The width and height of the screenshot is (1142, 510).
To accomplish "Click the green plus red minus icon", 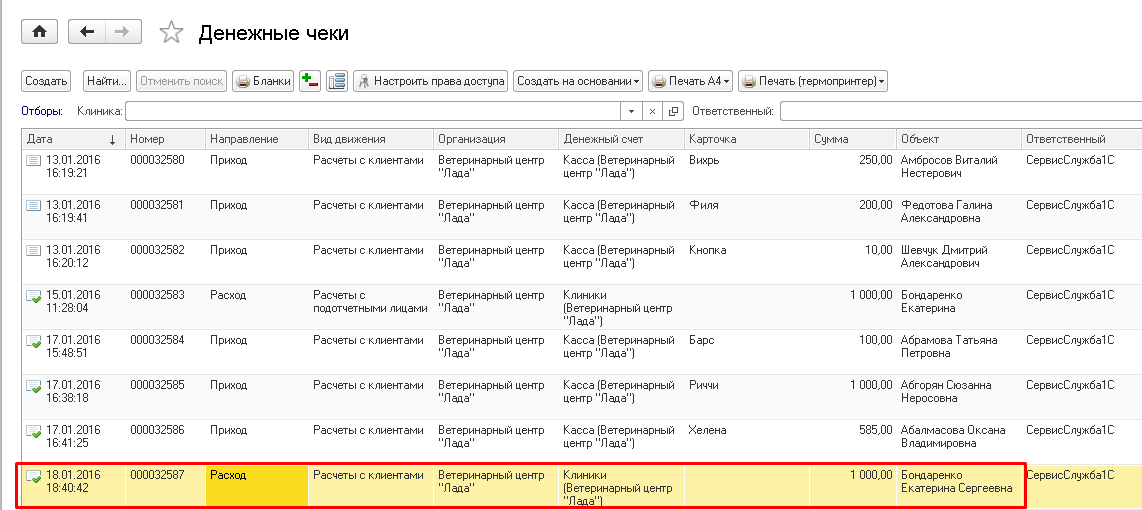I will (310, 81).
